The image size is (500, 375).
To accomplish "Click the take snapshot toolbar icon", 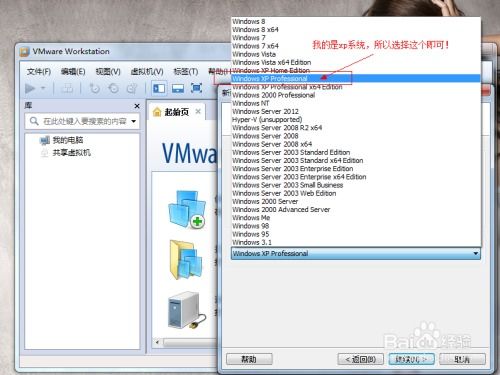I will coord(94,88).
